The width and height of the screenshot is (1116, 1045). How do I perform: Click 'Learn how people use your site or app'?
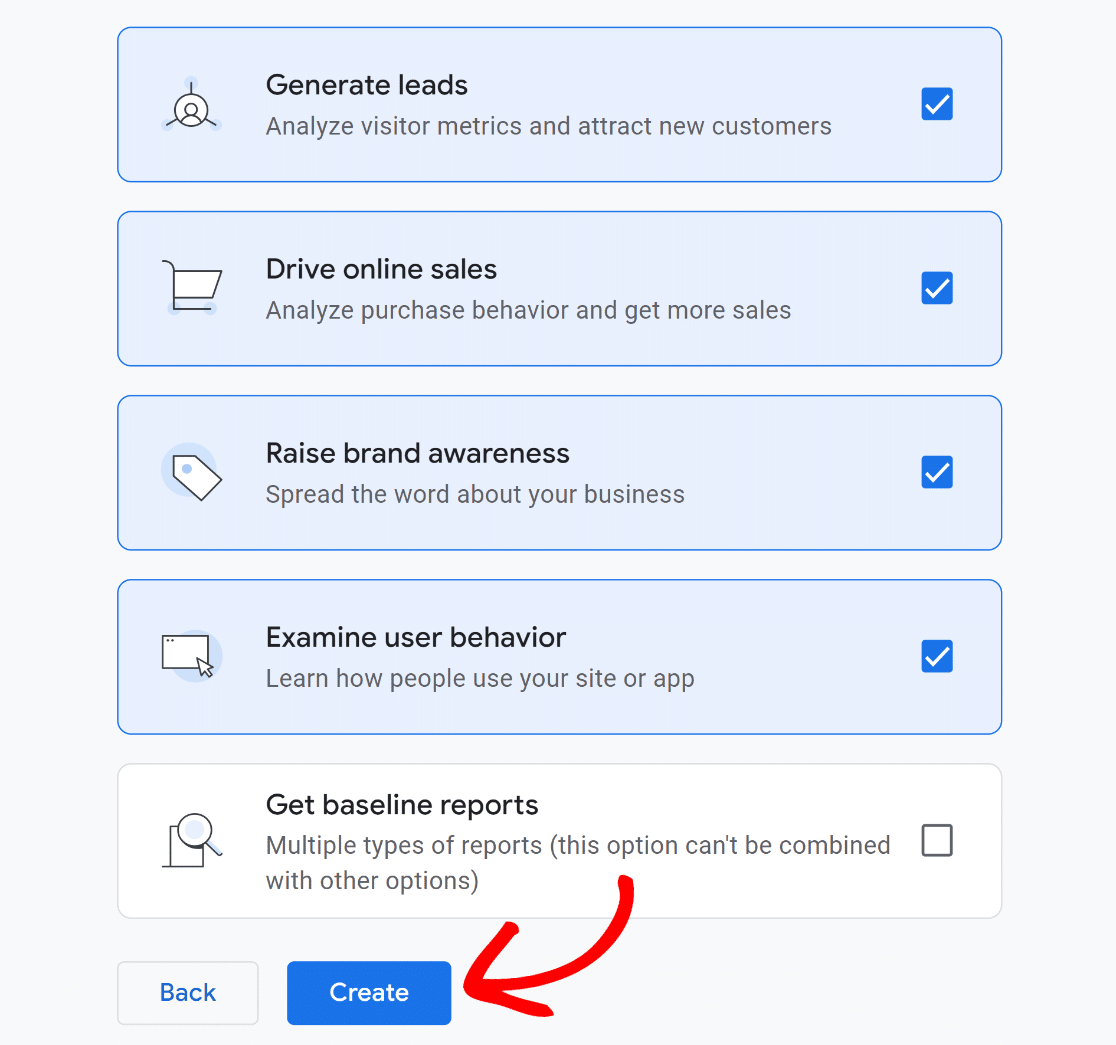pyautogui.click(x=480, y=678)
